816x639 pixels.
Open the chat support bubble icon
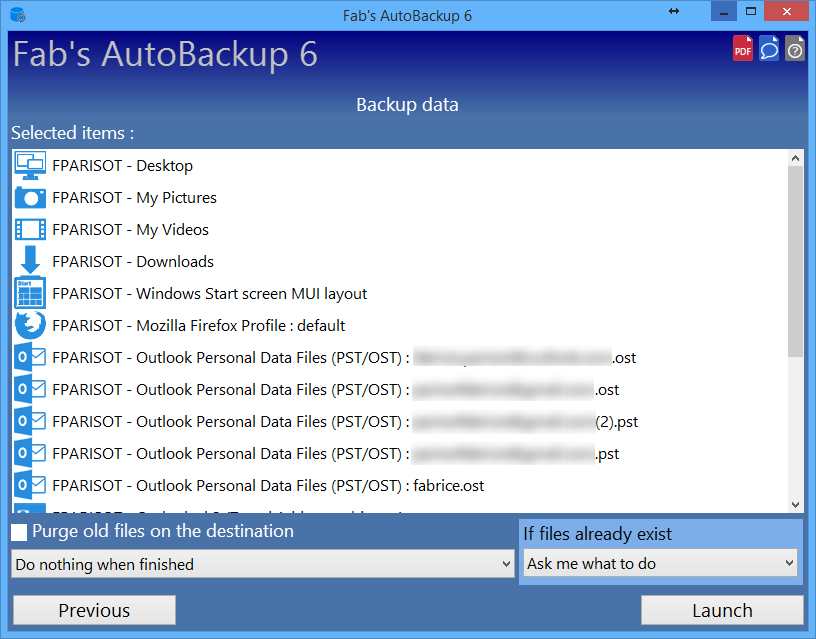click(769, 48)
